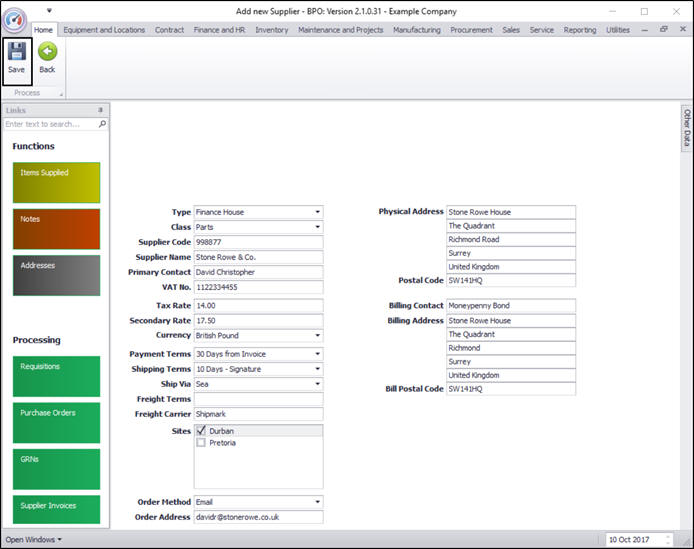Open the Purchase Orders tile
This screenshot has height=549, width=694.
click(x=57, y=422)
